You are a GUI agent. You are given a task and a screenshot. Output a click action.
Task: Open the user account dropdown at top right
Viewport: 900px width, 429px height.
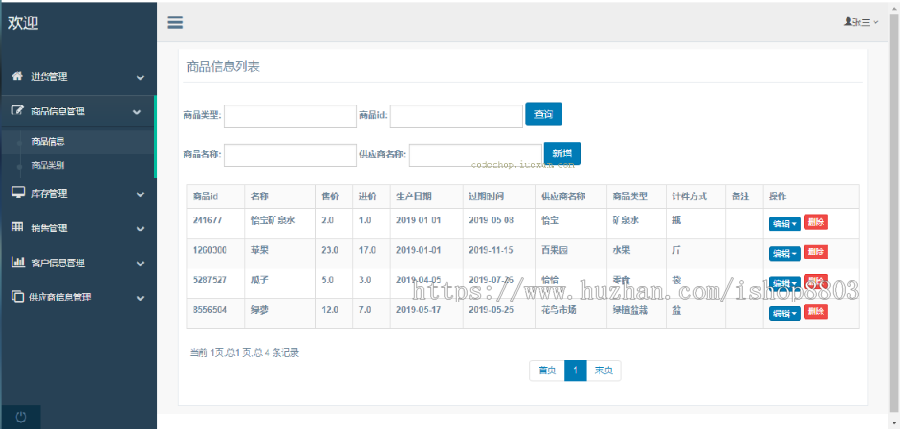(x=861, y=22)
